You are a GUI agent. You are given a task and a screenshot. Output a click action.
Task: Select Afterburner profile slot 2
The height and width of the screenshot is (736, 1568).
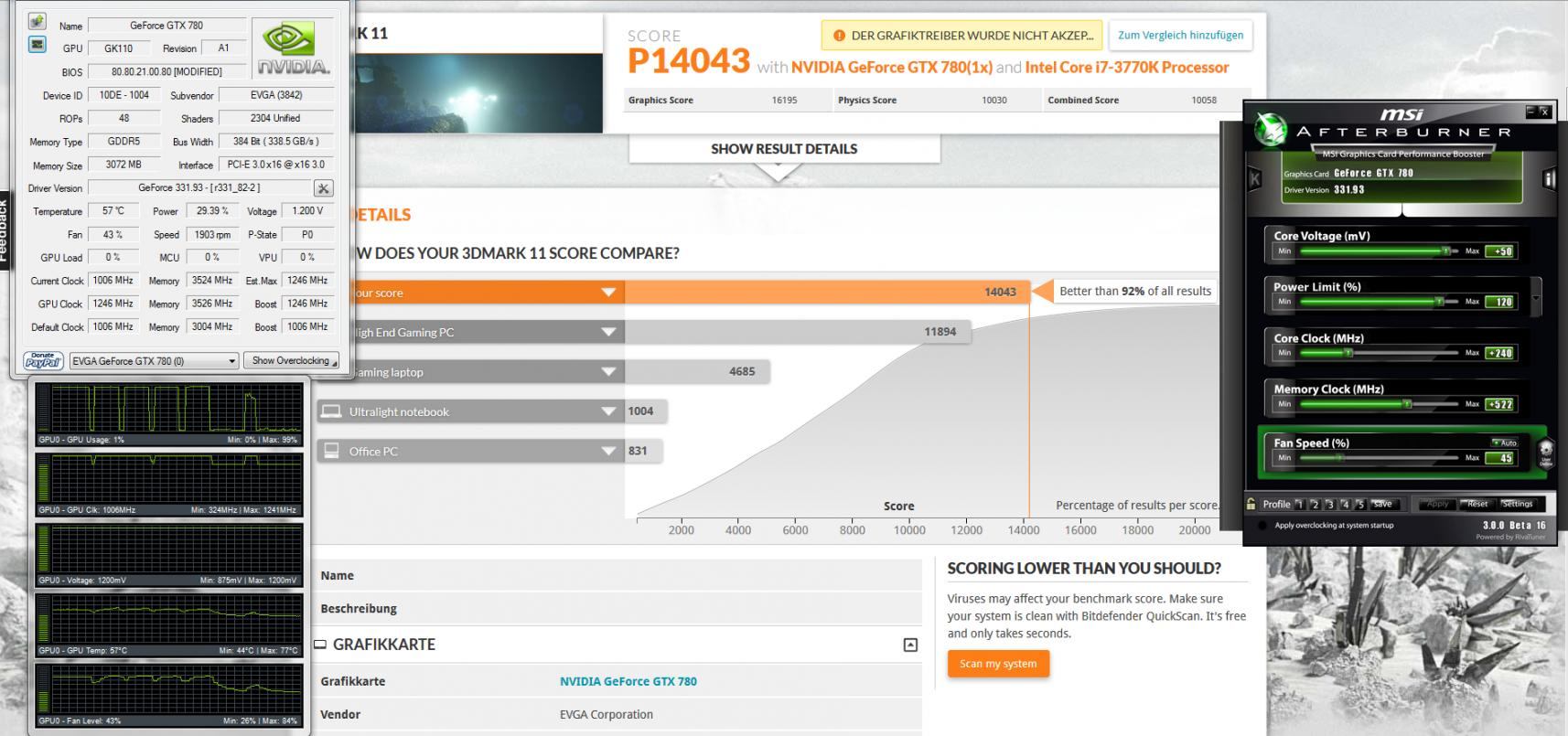point(1315,504)
